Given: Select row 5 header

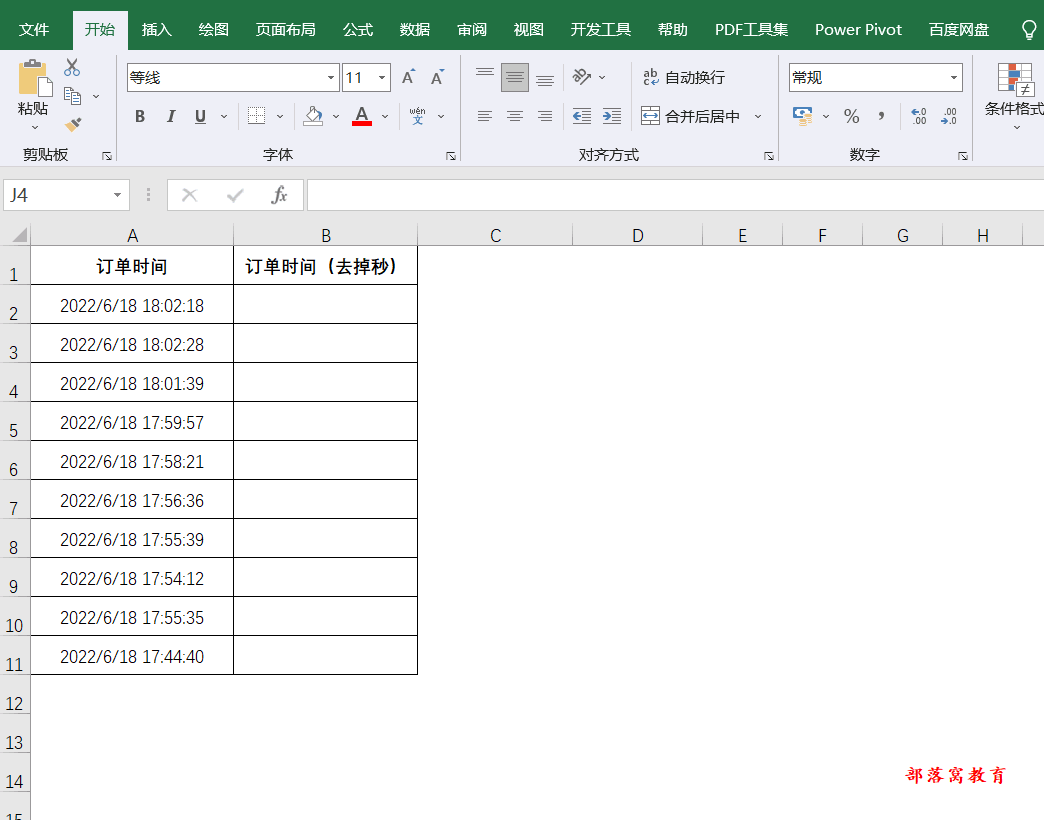Looking at the screenshot, I should [14, 421].
